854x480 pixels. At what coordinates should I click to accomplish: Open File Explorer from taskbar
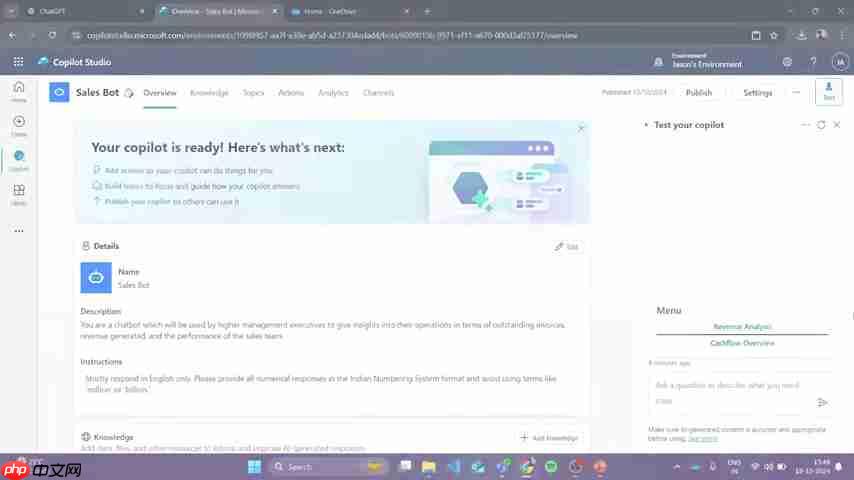pos(429,467)
